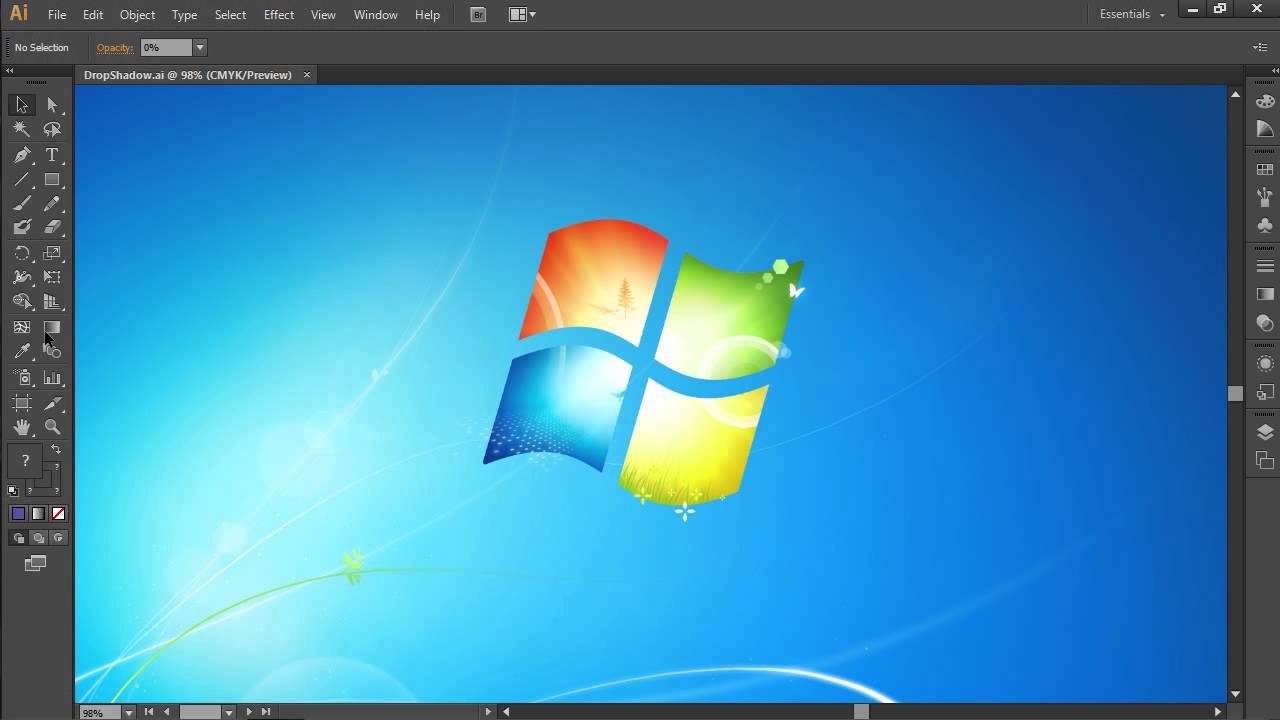Open the Essentials workspace switcher
The height and width of the screenshot is (720, 1280).
point(1132,15)
